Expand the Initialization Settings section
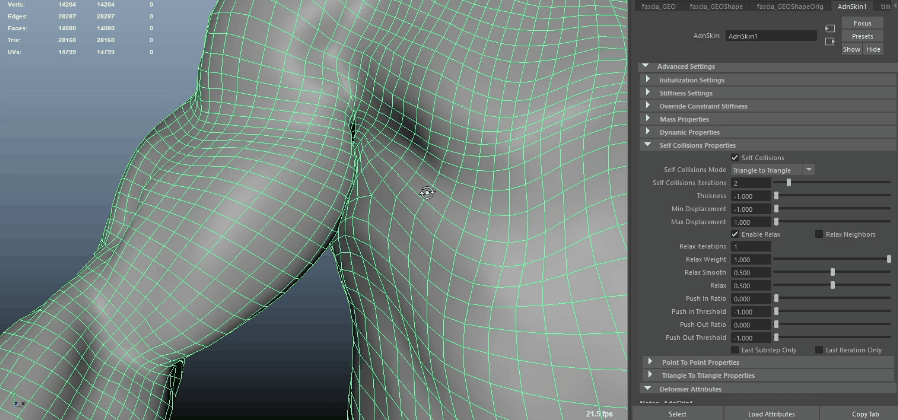 click(x=691, y=80)
